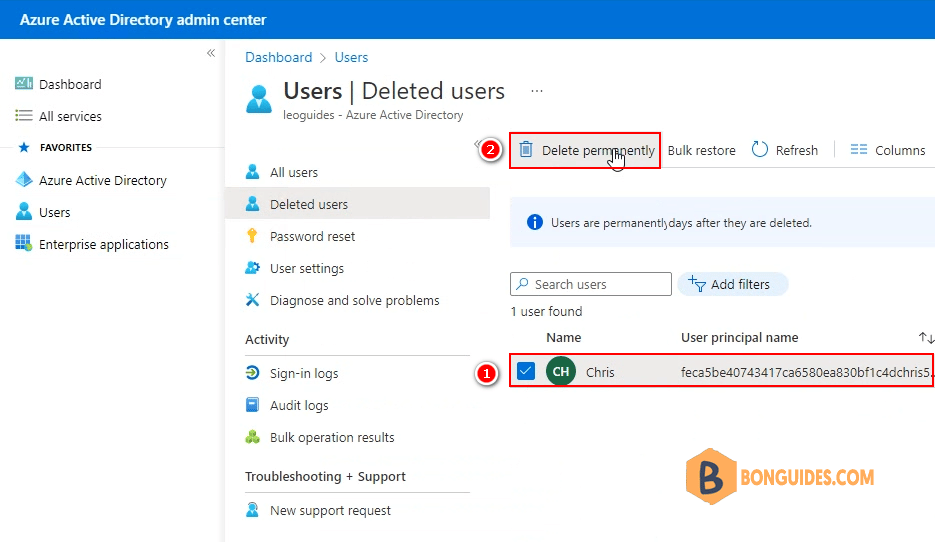Screen dimensions: 935x542
Task: Open the ellipsis more options menu
Action: click(x=537, y=91)
